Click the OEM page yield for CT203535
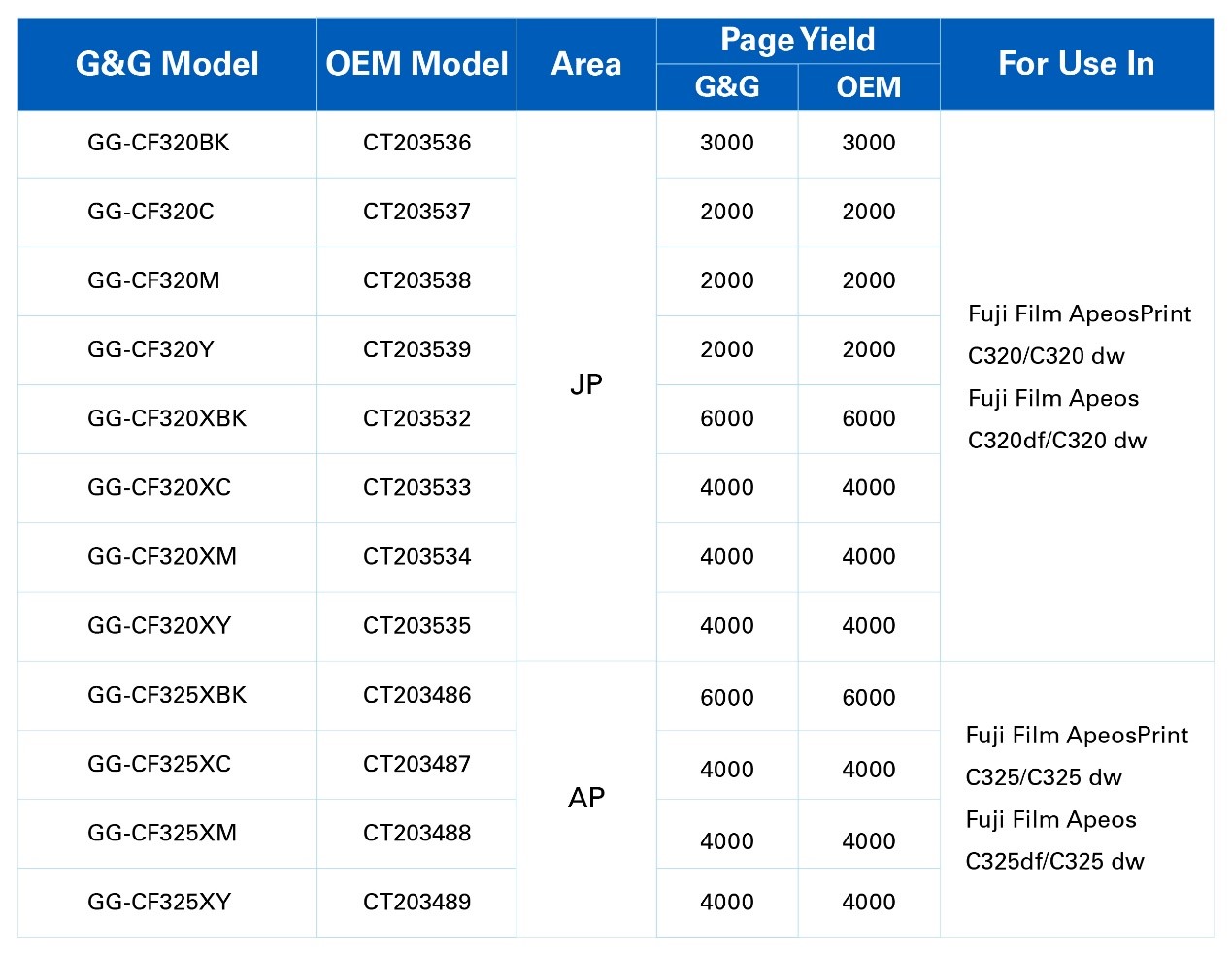This screenshot has height=954, width=1232. click(x=869, y=625)
